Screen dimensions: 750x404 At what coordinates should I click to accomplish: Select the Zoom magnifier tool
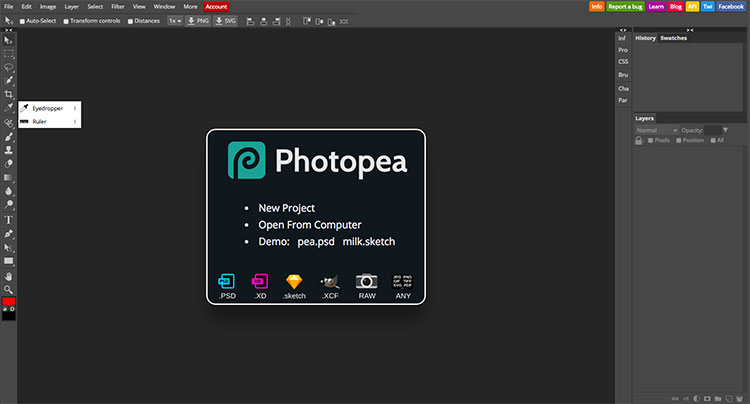pyautogui.click(x=8, y=290)
